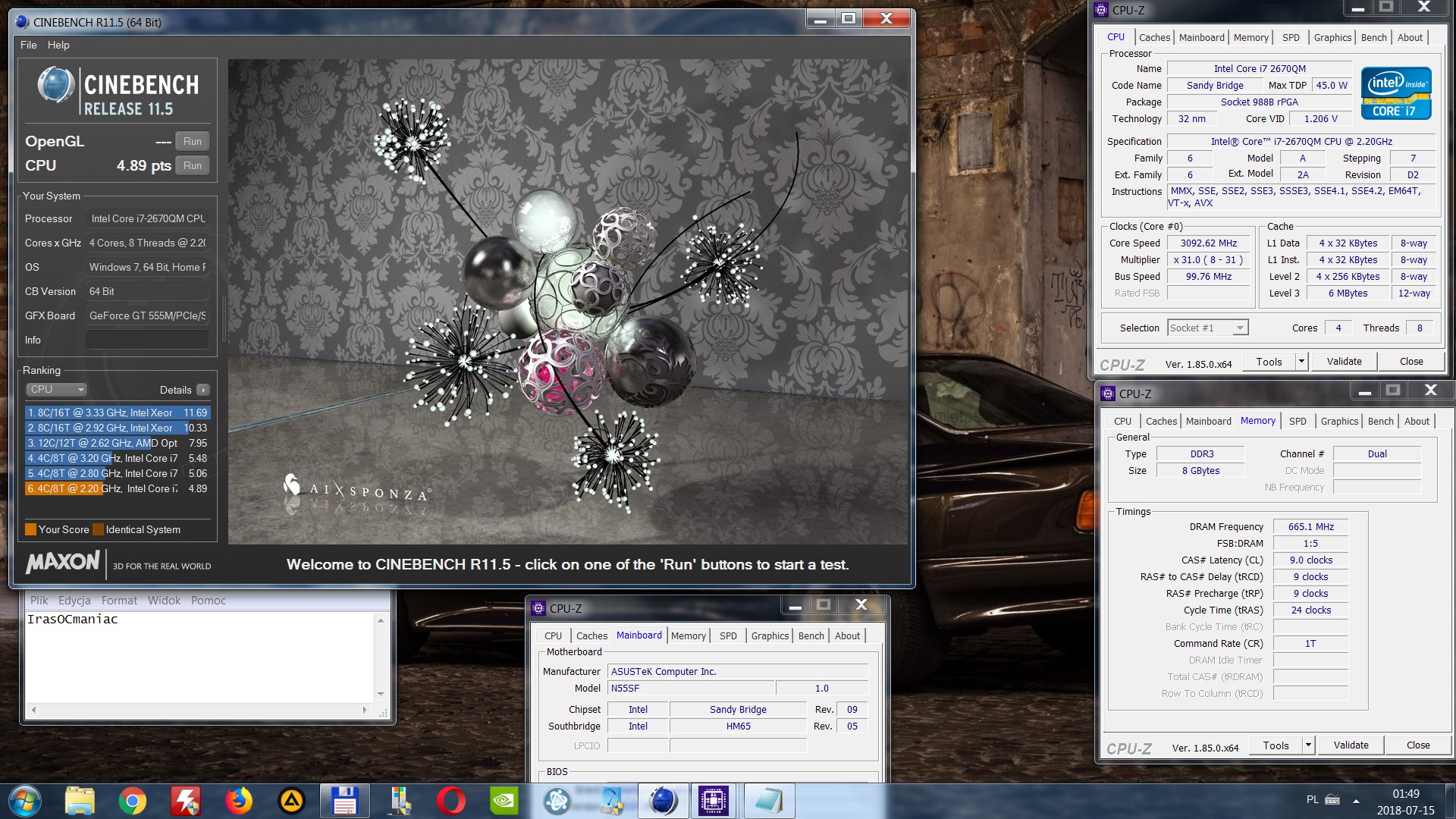Click the on-screen keyboard tray icon
Viewport: 1456px width, 819px height.
tap(1332, 799)
